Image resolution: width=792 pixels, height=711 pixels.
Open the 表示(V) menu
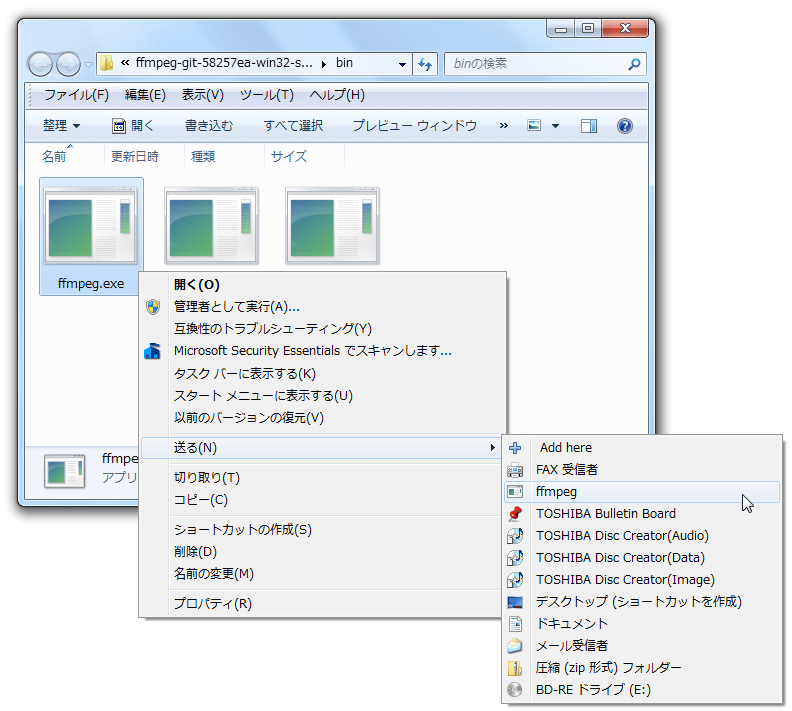(x=203, y=95)
